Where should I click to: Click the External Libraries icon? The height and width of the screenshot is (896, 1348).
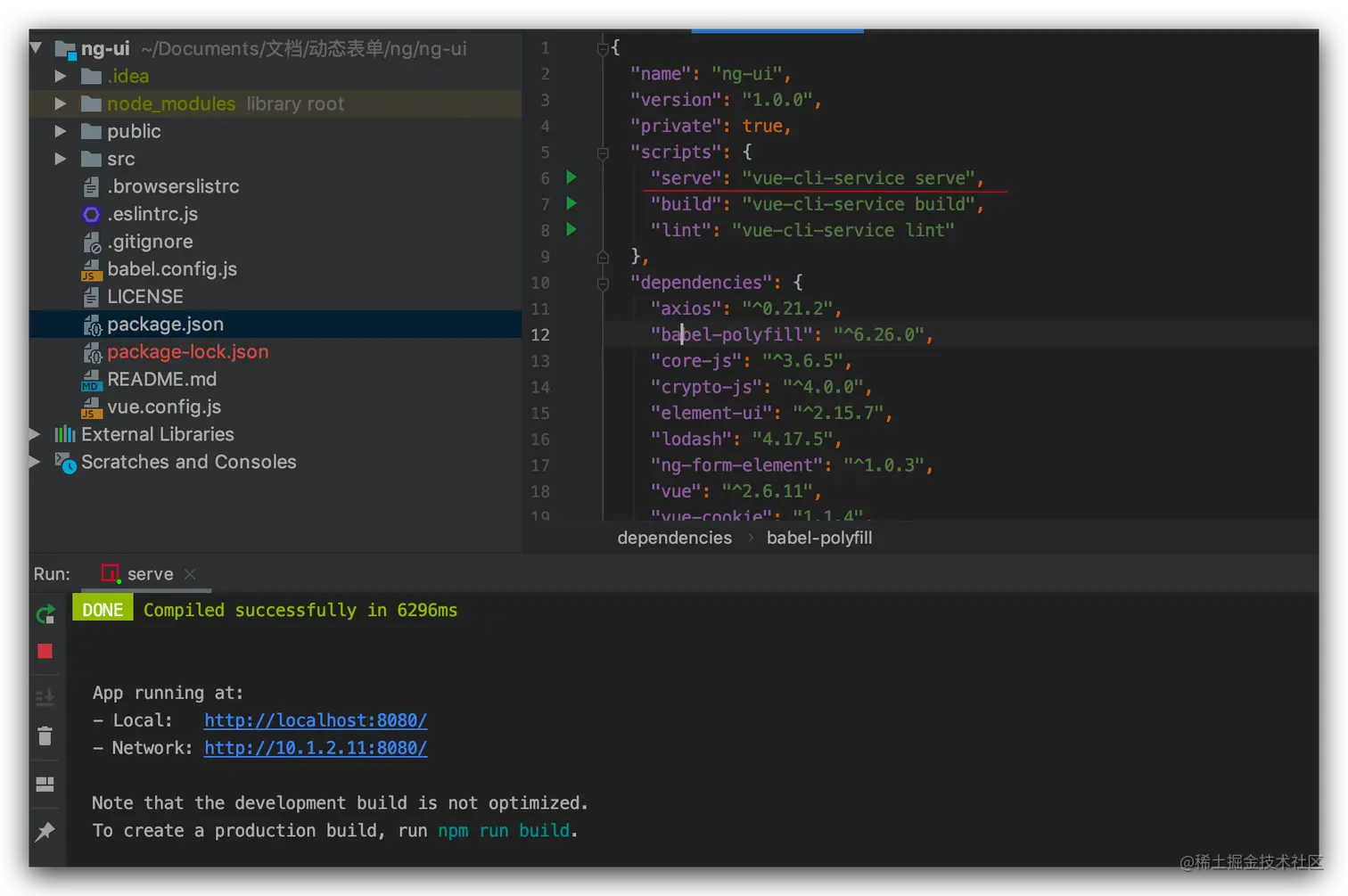point(65,434)
